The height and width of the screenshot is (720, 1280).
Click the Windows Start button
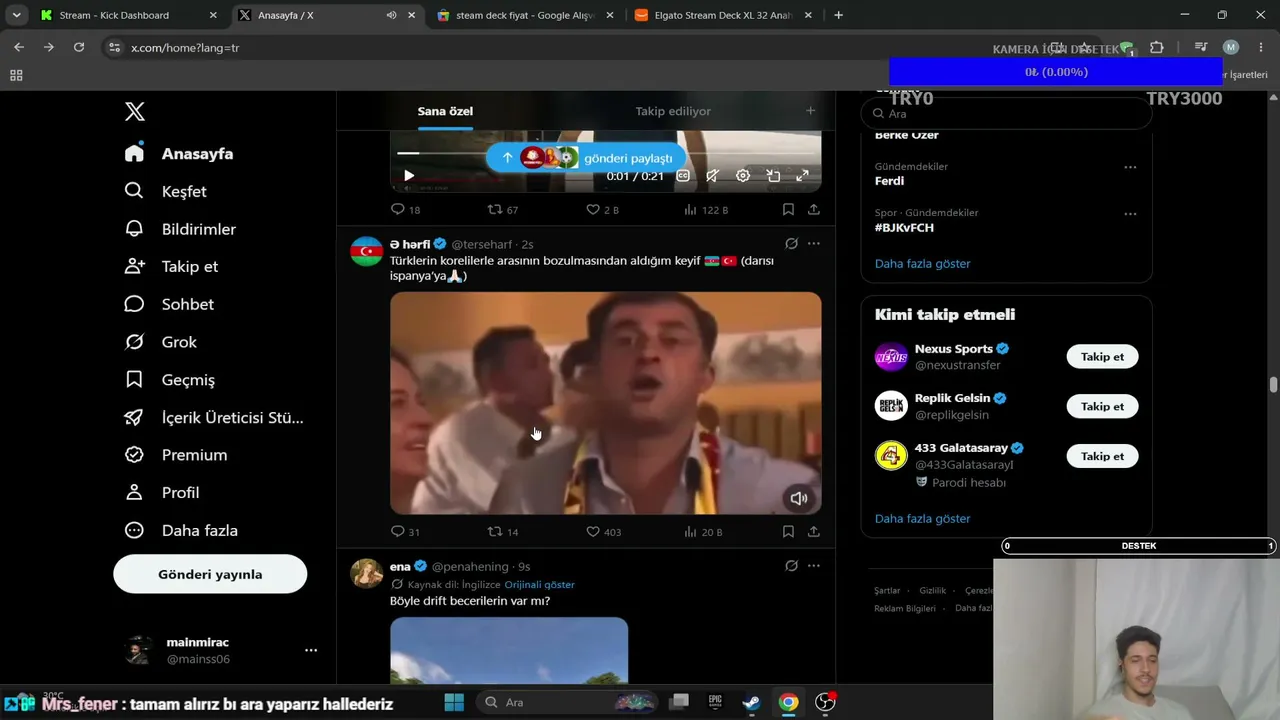point(454,702)
